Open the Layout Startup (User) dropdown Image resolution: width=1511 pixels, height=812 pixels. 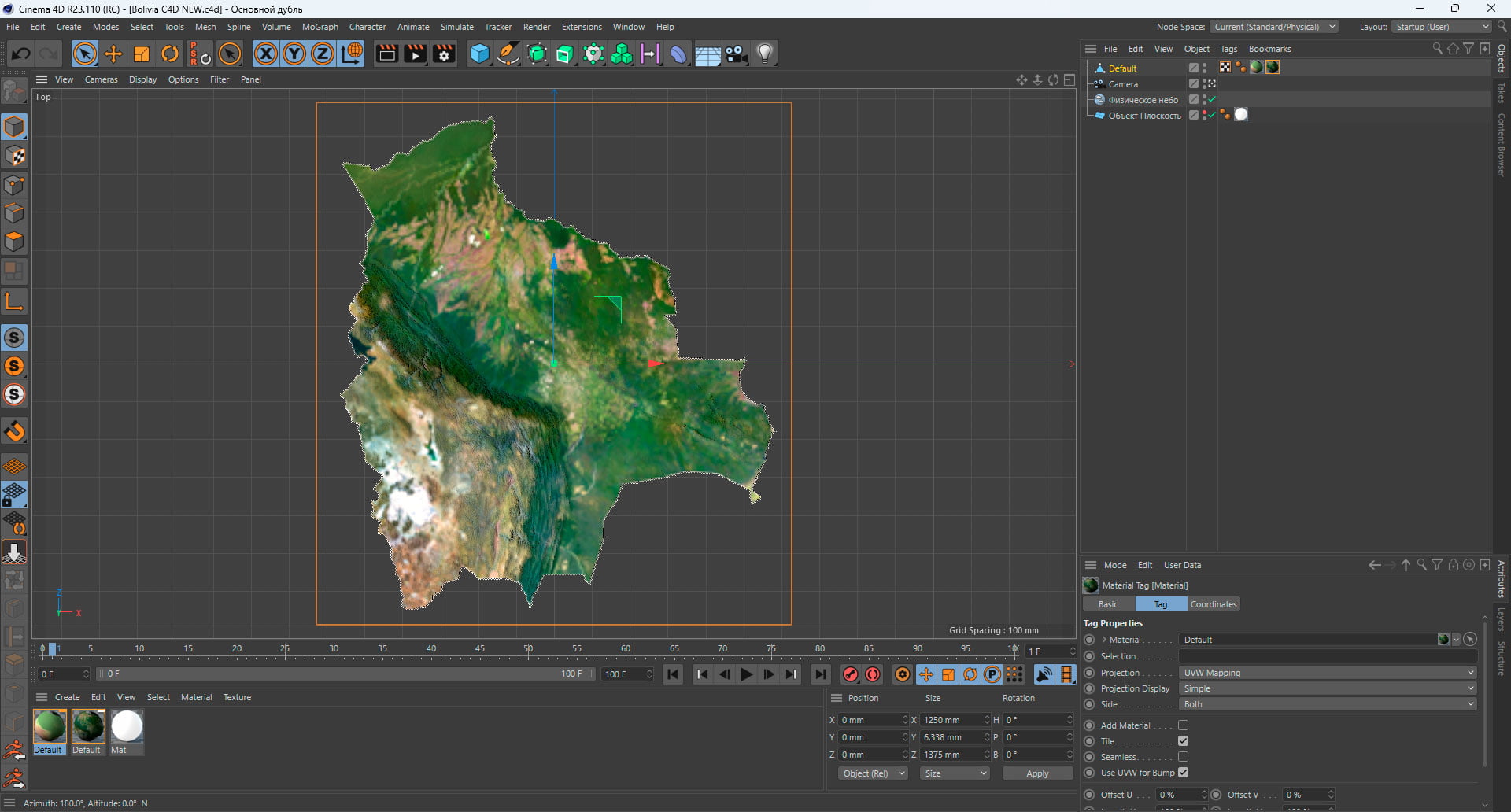(x=1442, y=27)
